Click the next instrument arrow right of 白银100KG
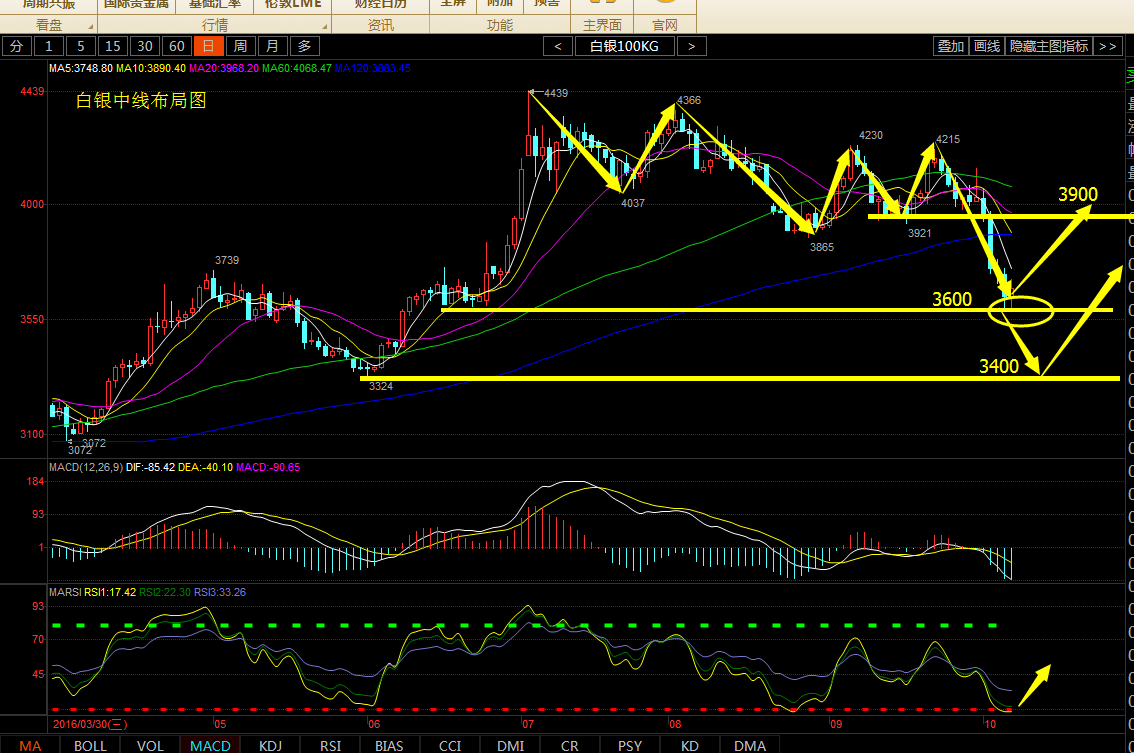 691,46
